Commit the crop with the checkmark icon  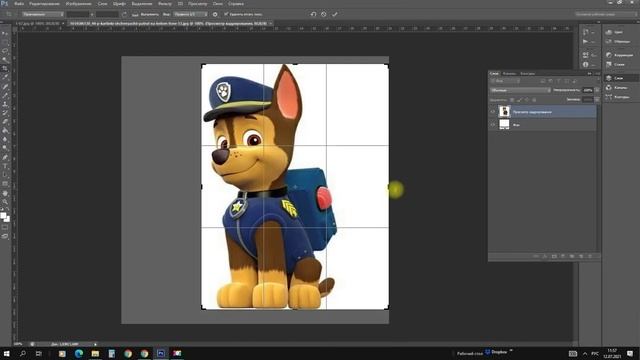click(x=335, y=14)
